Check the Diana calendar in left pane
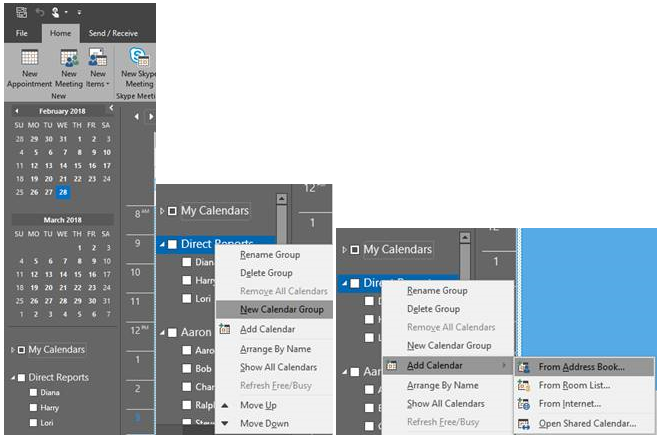 [34, 393]
